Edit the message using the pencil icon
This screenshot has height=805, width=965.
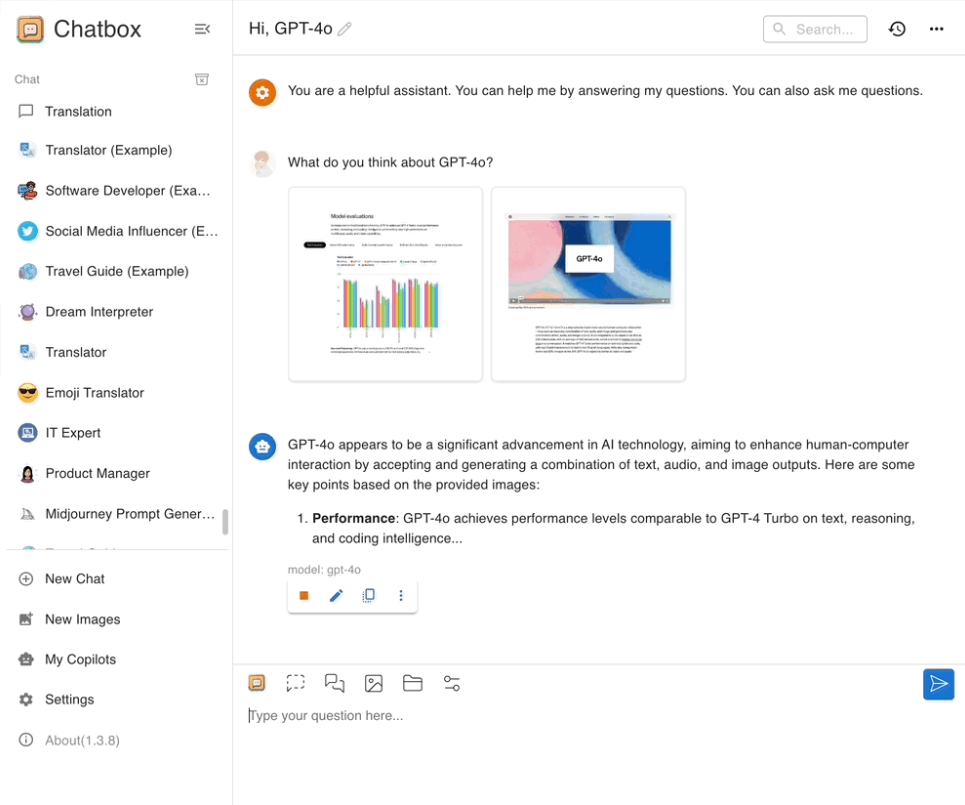(x=336, y=596)
